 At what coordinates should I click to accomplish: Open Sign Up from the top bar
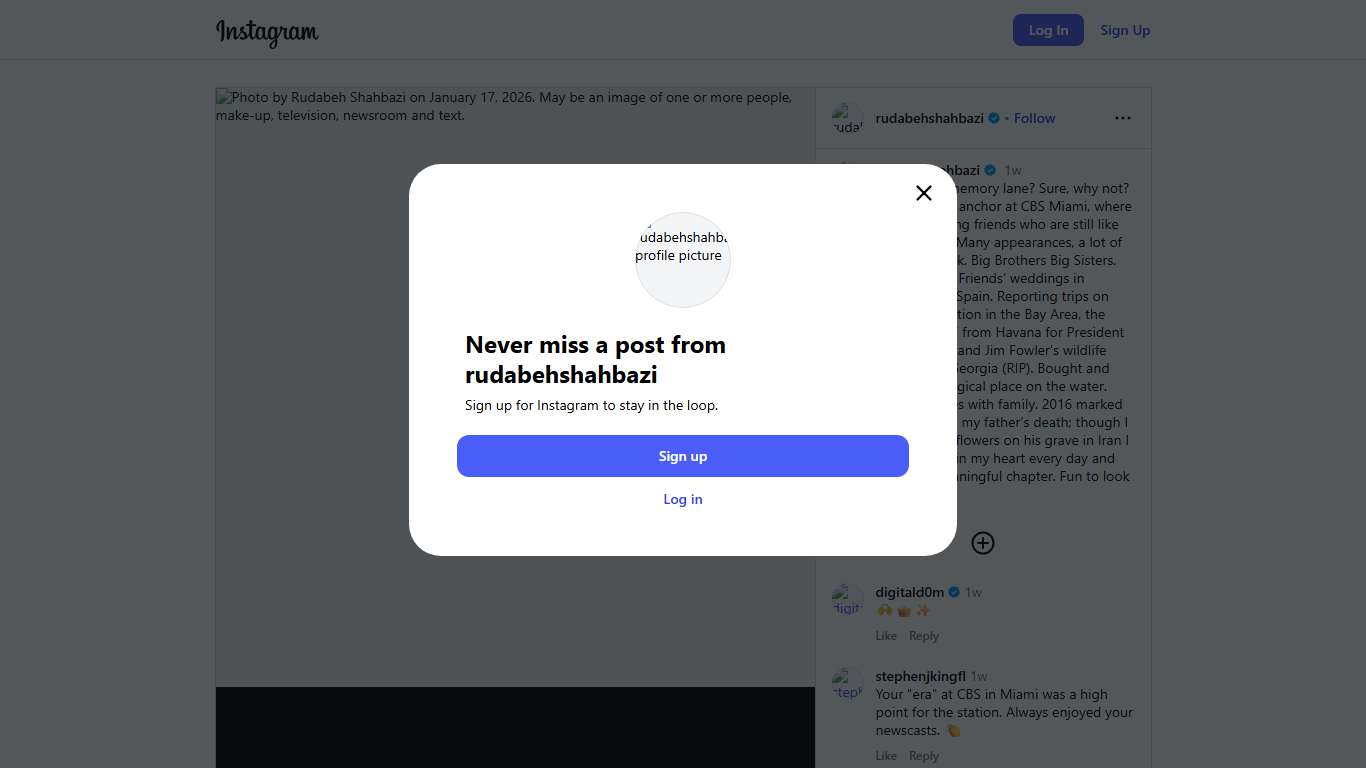point(1125,30)
